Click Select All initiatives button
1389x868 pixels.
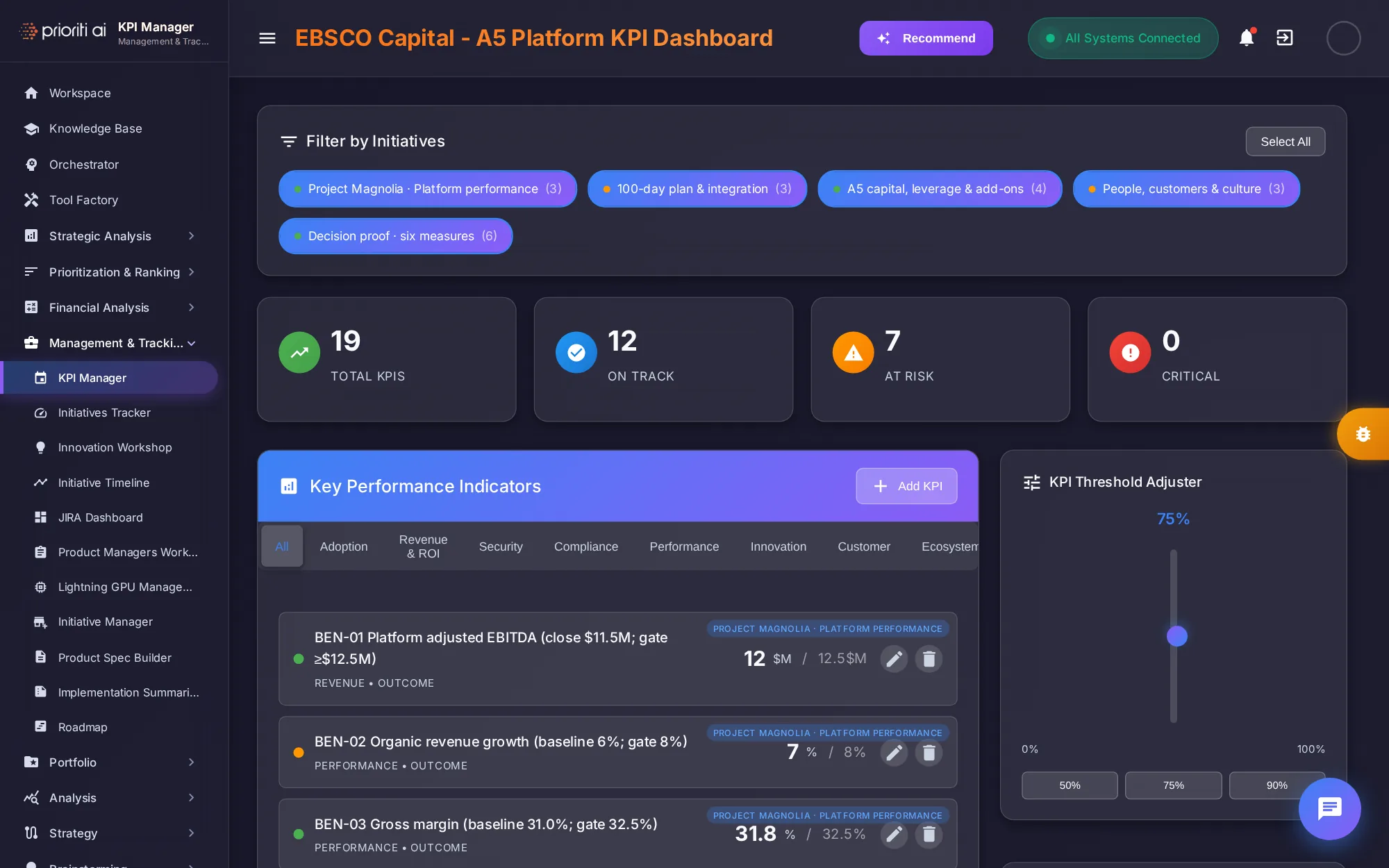[1286, 142]
